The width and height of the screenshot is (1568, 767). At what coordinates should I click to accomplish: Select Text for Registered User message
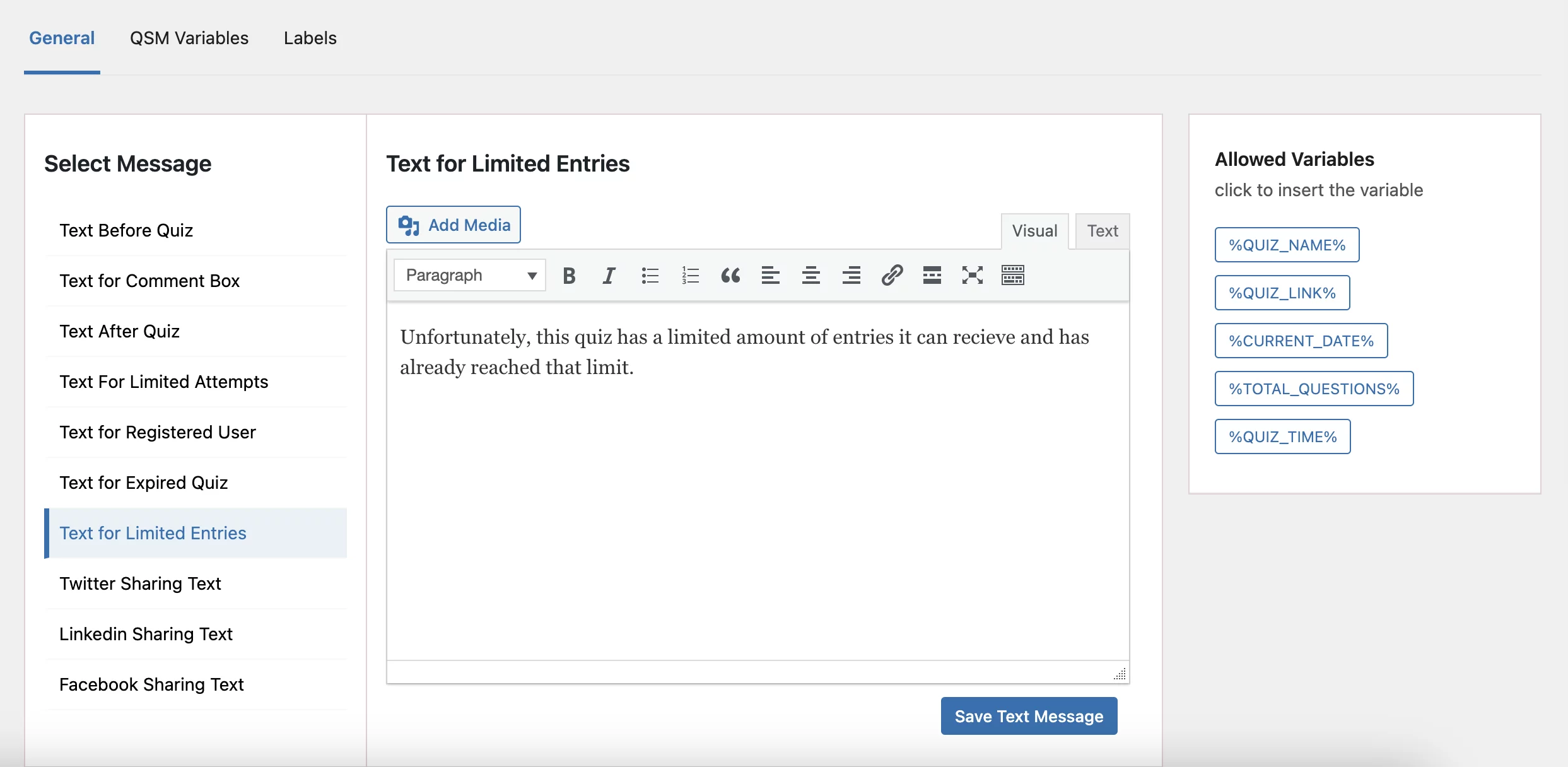pos(196,432)
